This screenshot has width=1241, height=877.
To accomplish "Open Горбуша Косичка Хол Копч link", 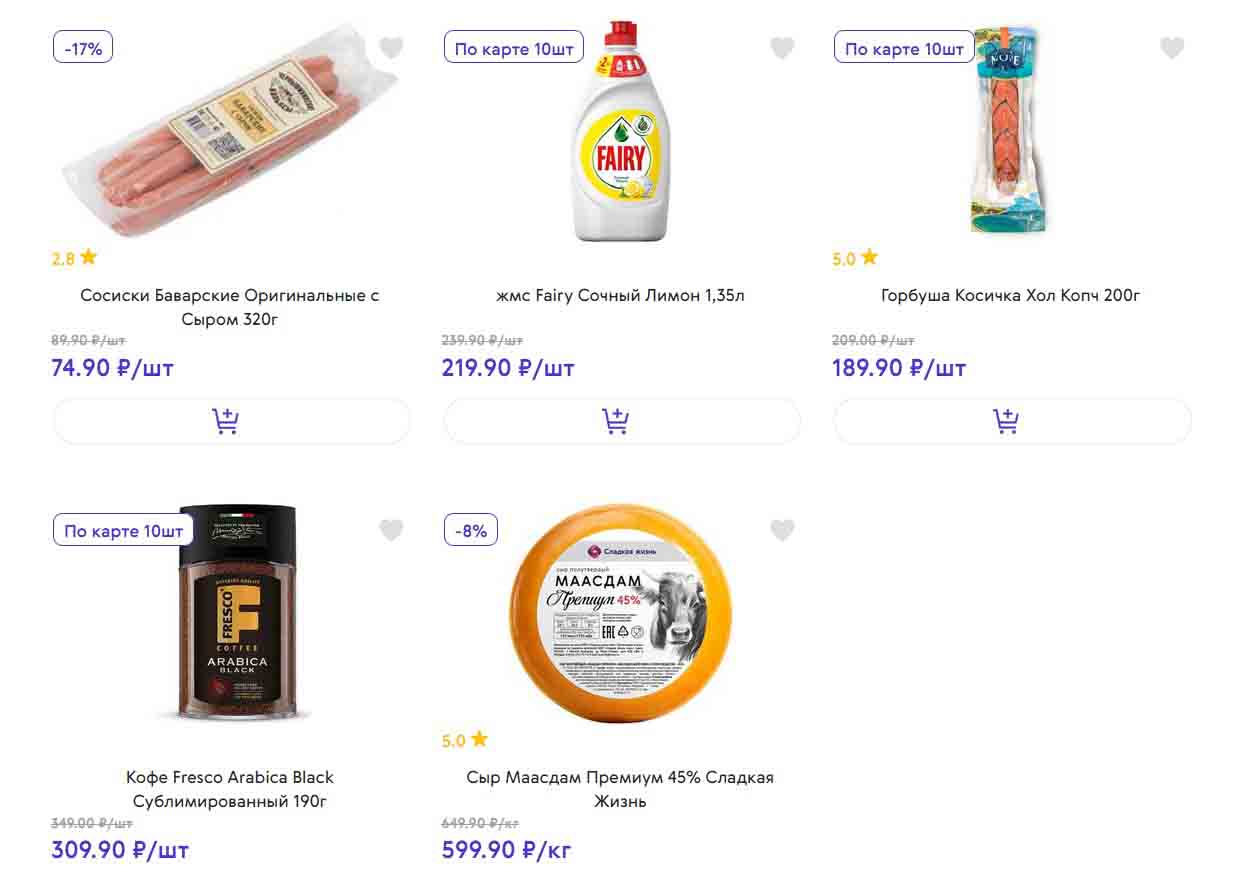I will pyautogui.click(x=1010, y=295).
